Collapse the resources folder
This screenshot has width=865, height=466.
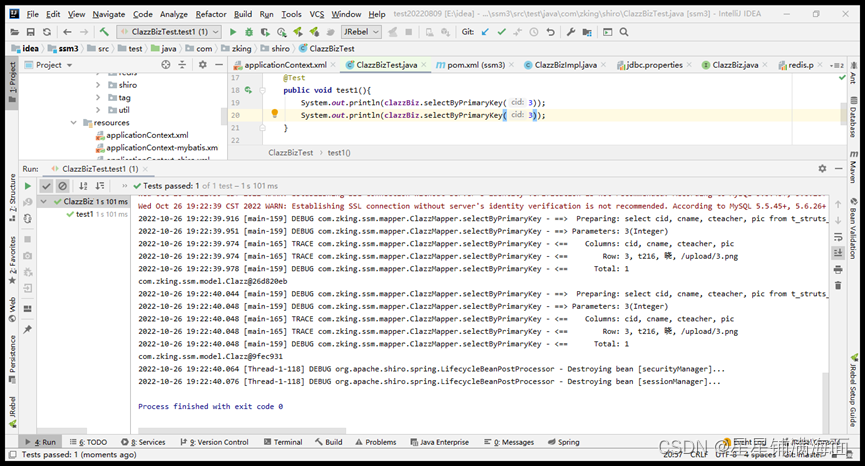point(73,122)
